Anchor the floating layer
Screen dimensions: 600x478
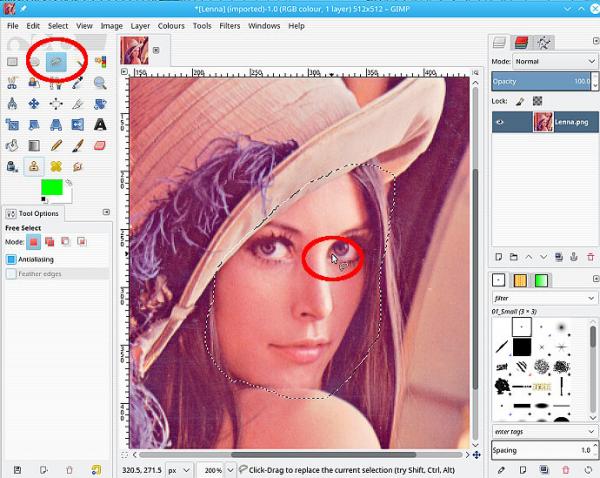pyautogui.click(x=574, y=257)
